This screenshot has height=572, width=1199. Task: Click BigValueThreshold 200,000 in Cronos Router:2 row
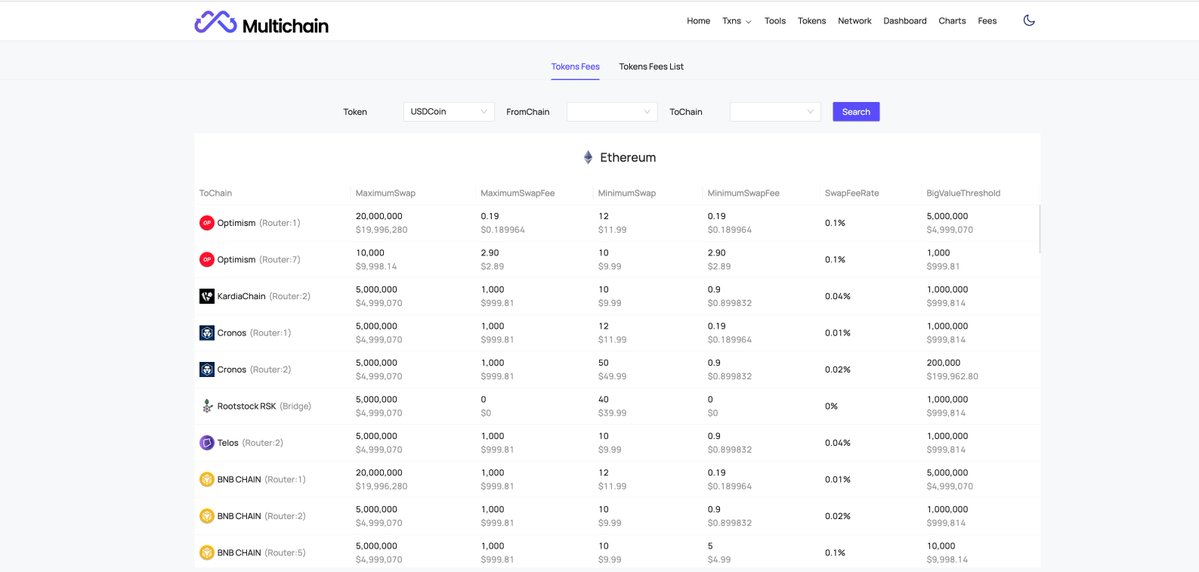(944, 363)
